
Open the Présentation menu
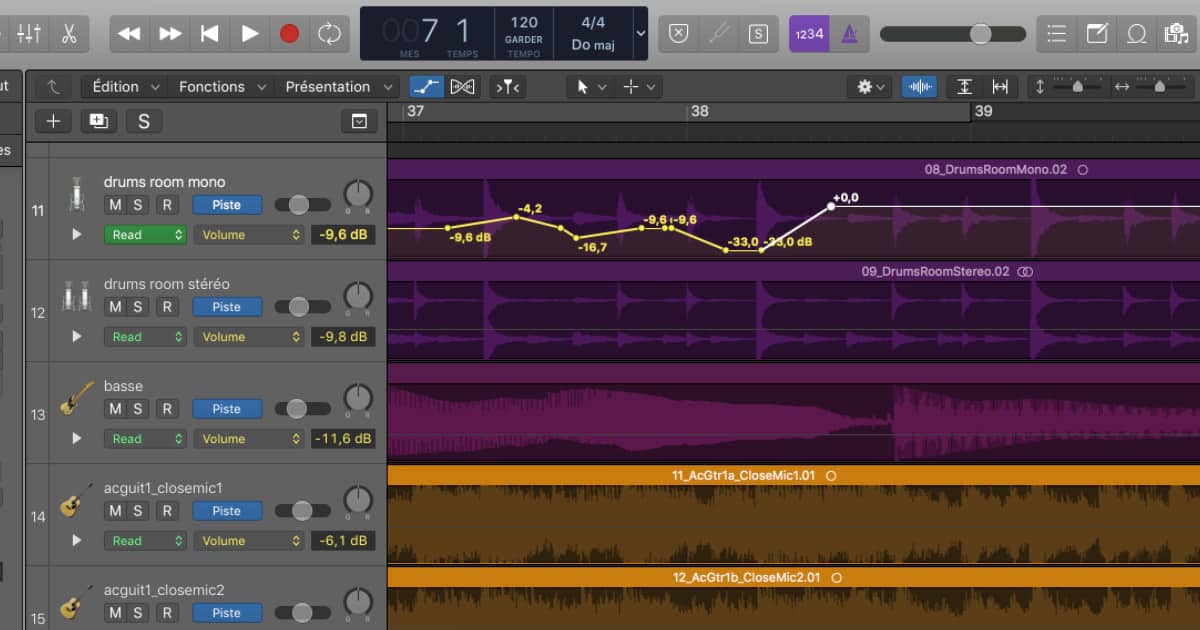[x=337, y=87]
